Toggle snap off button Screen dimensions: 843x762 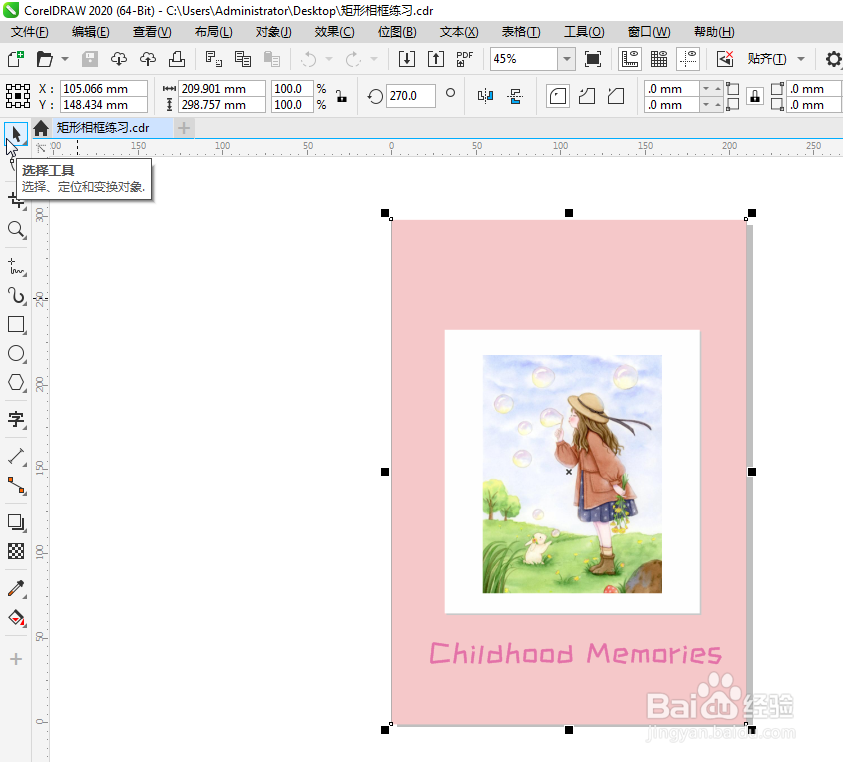725,59
